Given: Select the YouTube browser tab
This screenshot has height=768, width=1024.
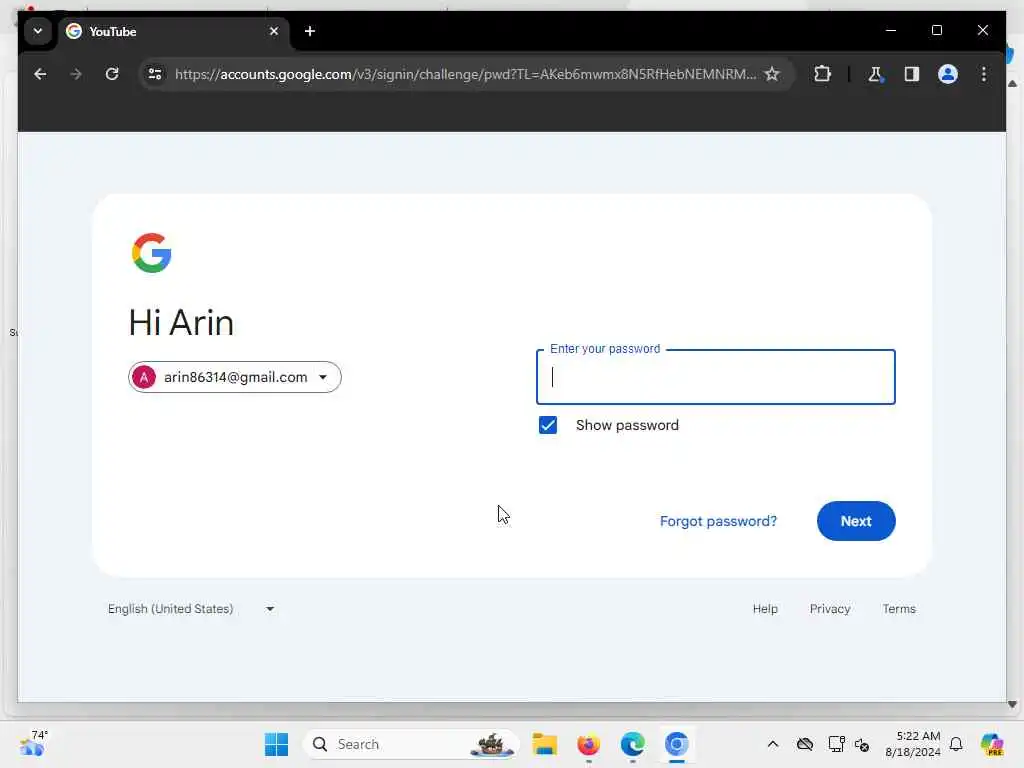Looking at the screenshot, I should [x=173, y=31].
